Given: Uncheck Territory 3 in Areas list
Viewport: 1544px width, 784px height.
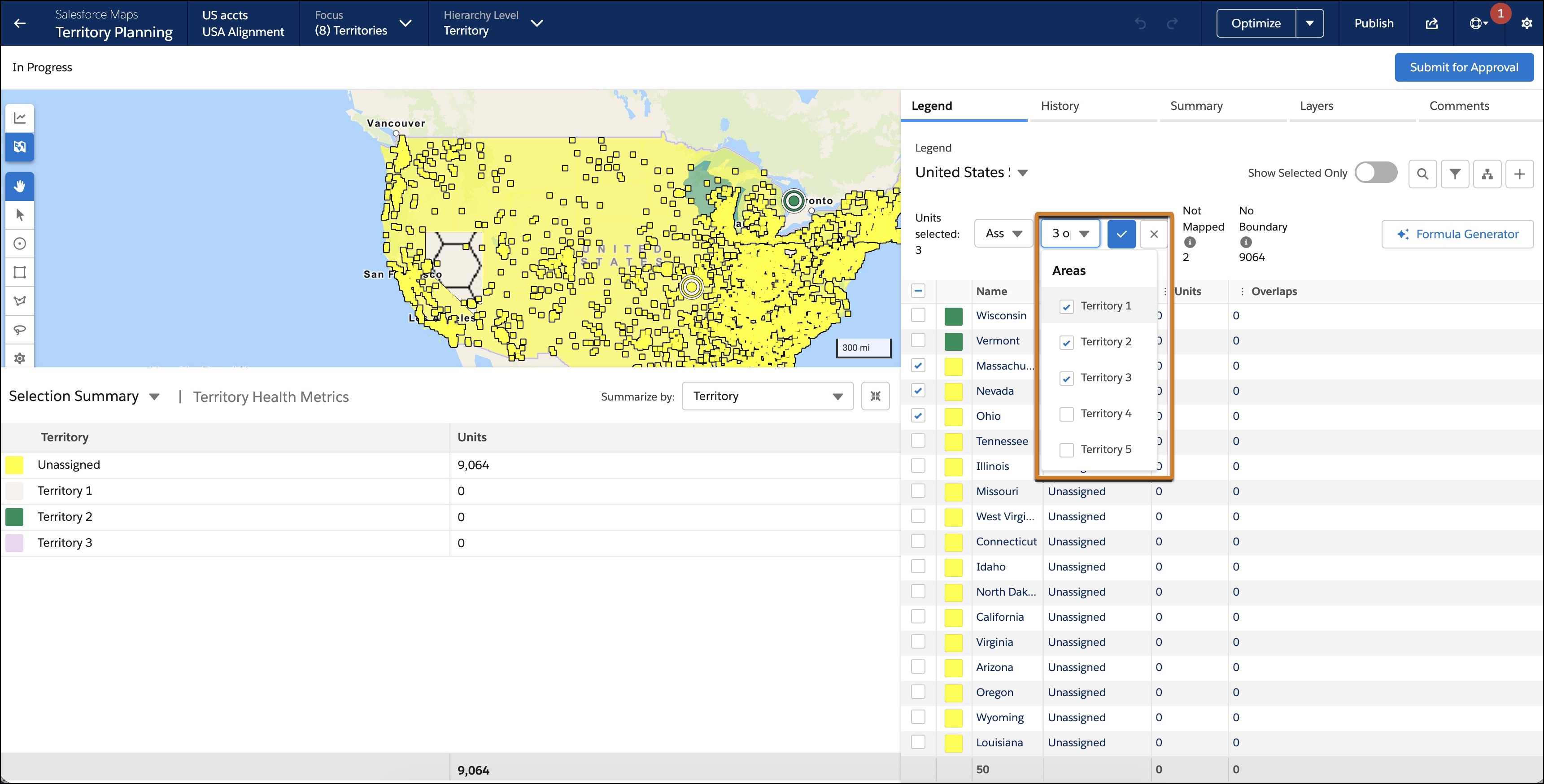Looking at the screenshot, I should 1066,378.
